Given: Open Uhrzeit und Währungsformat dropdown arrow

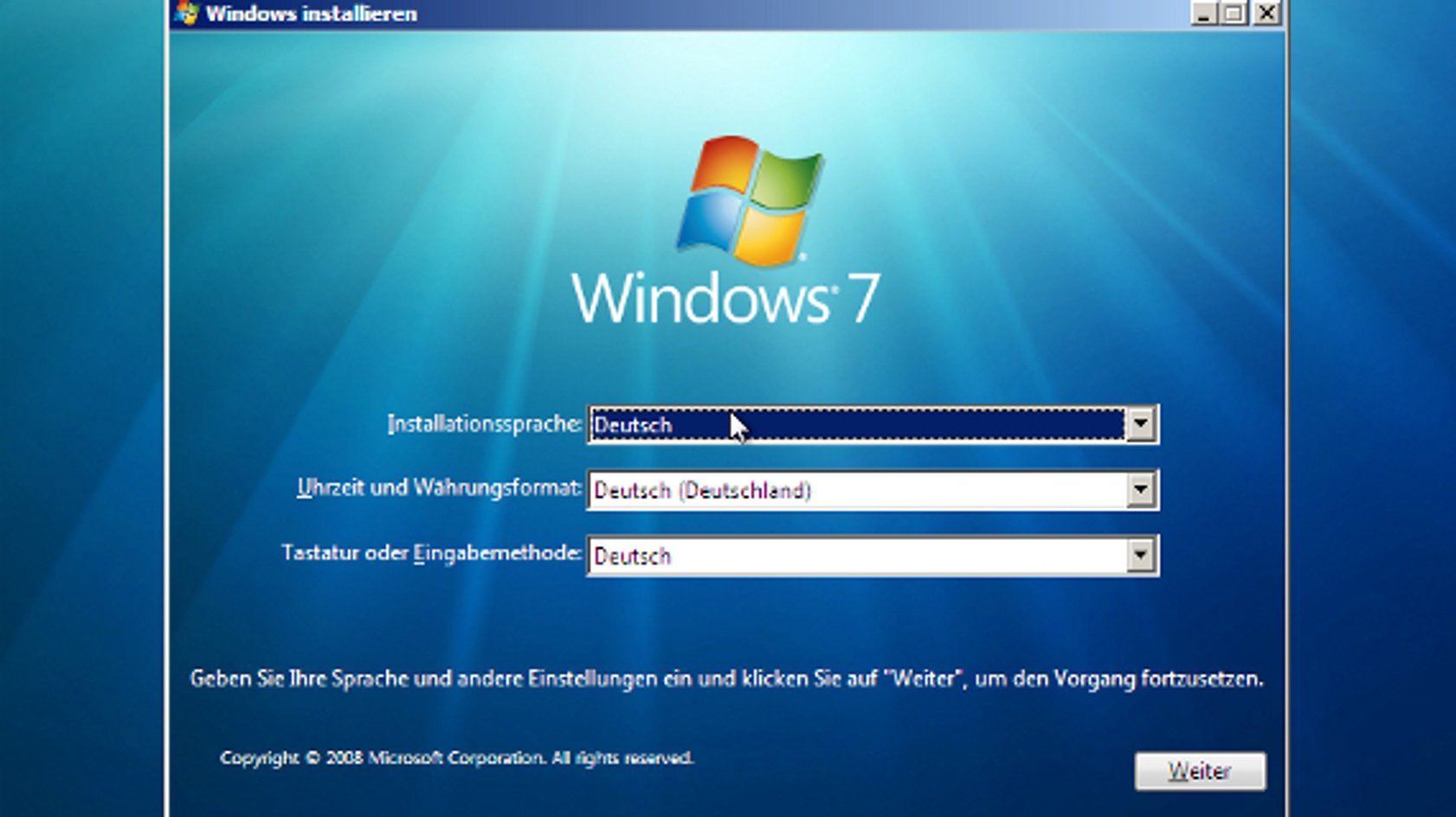Looking at the screenshot, I should coord(1140,490).
